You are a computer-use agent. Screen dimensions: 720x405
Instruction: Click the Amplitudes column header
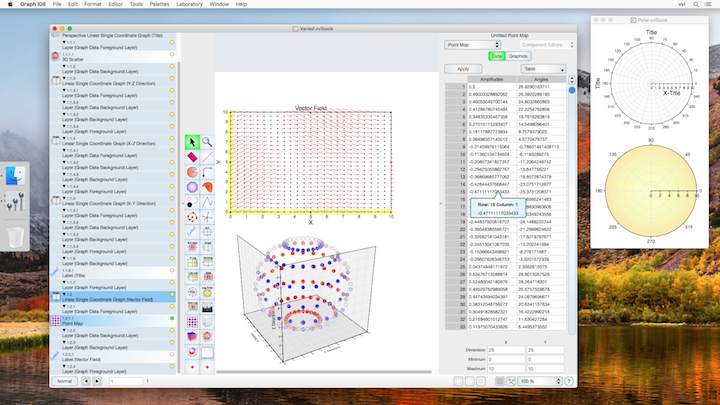coord(492,79)
